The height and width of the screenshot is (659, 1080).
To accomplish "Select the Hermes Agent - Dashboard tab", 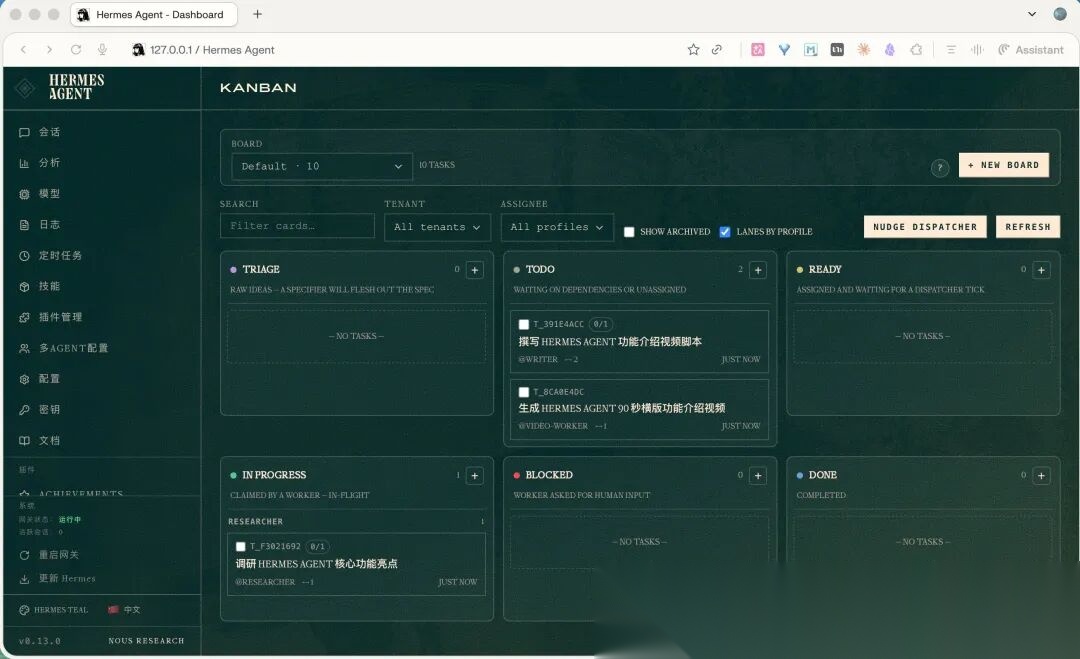I will pyautogui.click(x=154, y=14).
